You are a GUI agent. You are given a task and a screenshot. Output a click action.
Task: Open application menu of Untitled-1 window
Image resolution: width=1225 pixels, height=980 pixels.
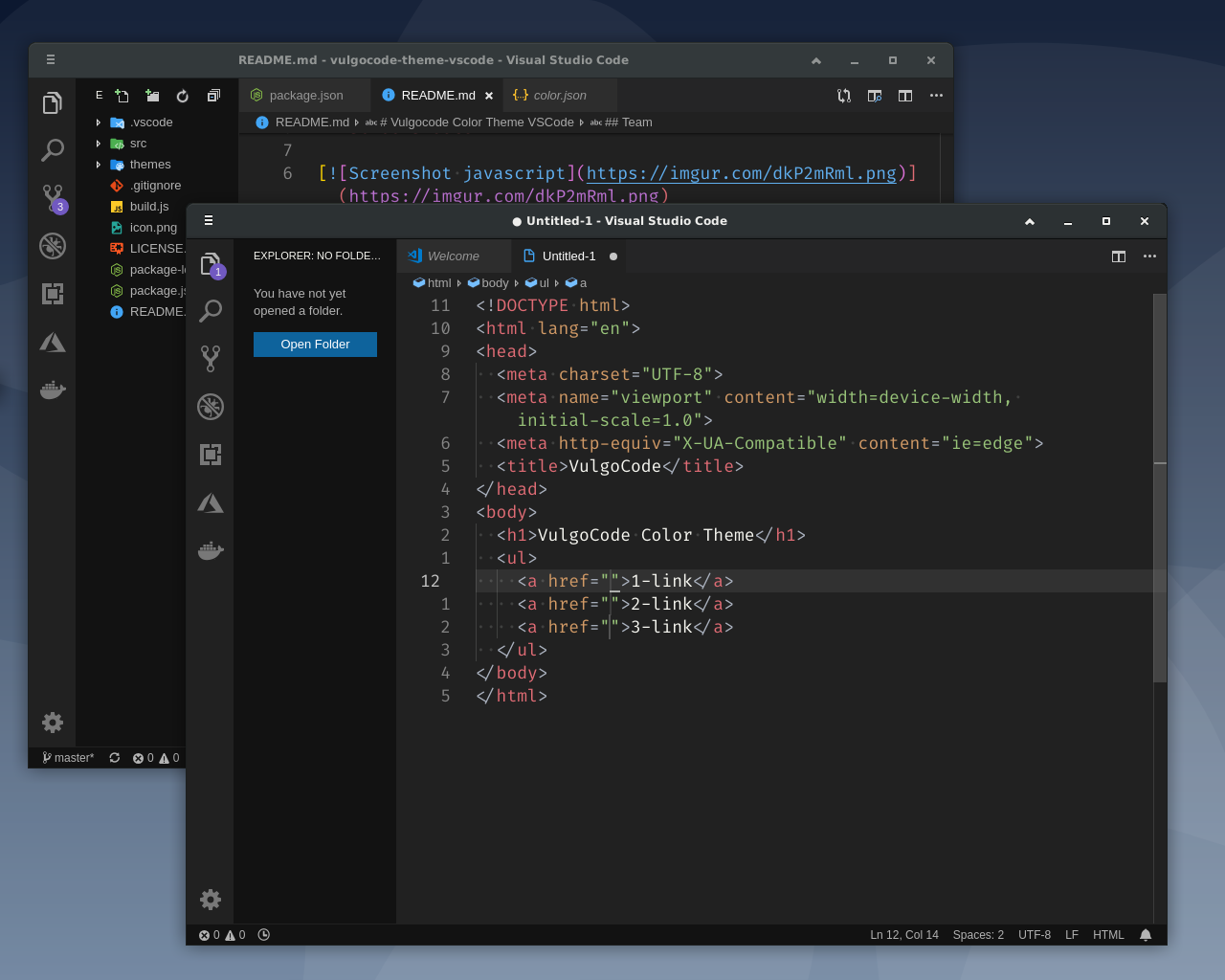coord(209,221)
